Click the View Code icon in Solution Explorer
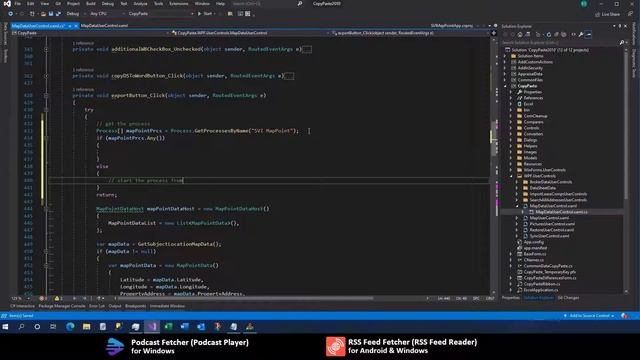Image resolution: width=640 pixels, height=360 pixels. tap(573, 35)
